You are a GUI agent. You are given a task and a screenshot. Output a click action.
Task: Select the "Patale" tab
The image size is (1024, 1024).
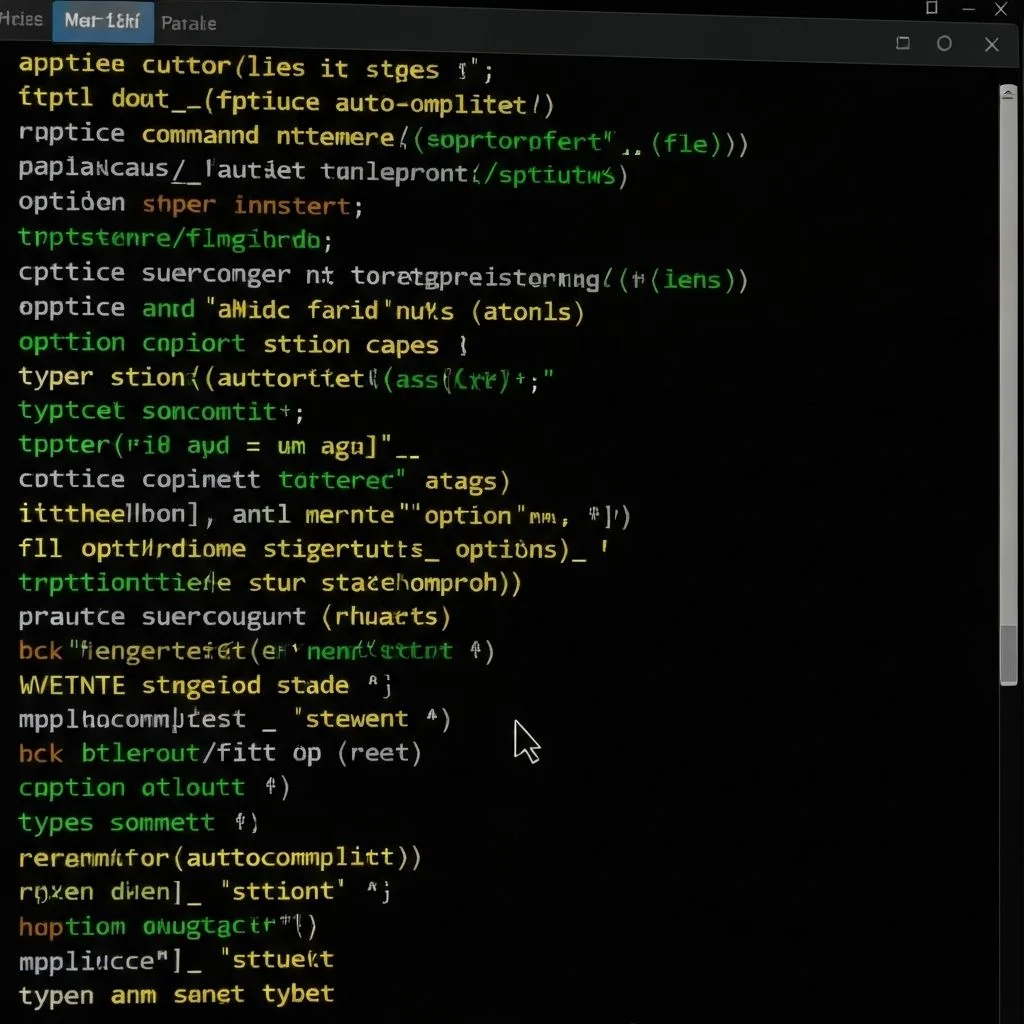point(188,22)
